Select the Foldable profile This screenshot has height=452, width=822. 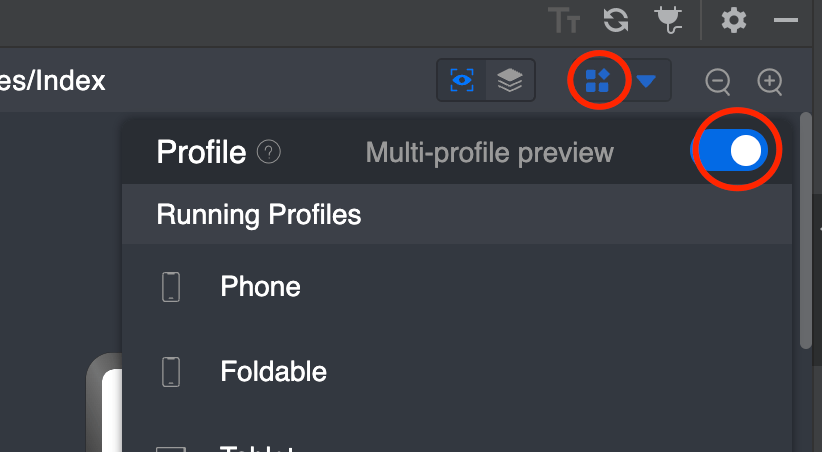tap(273, 372)
